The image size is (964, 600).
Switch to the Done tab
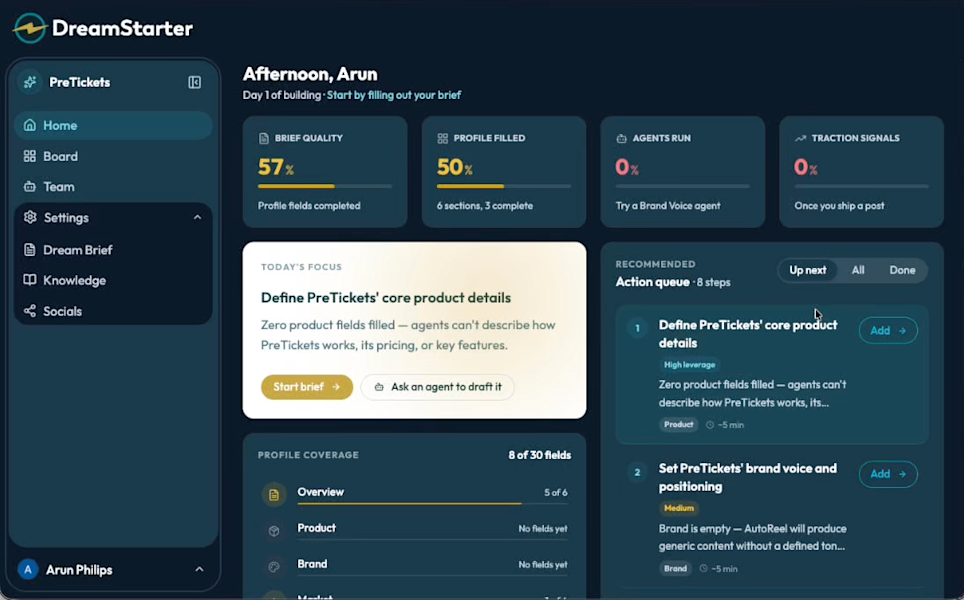click(902, 270)
